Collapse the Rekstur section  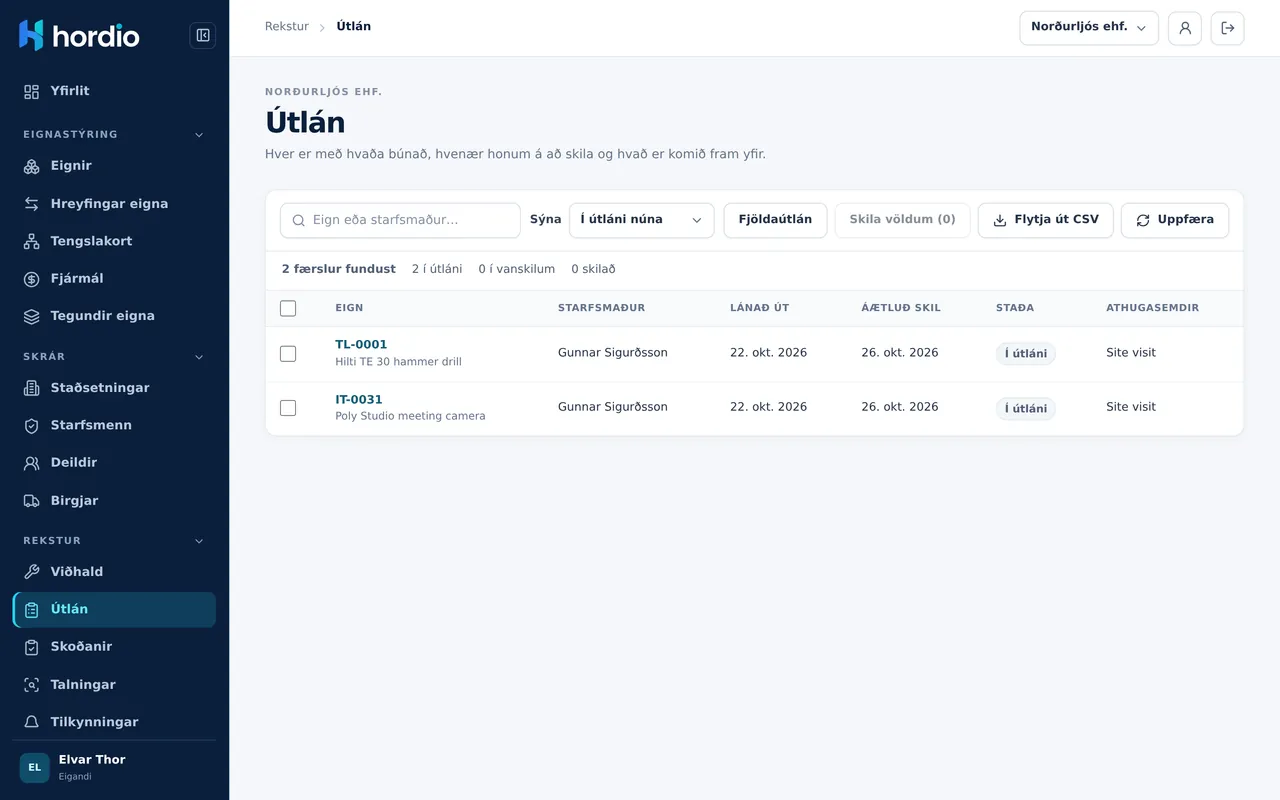[x=199, y=541]
